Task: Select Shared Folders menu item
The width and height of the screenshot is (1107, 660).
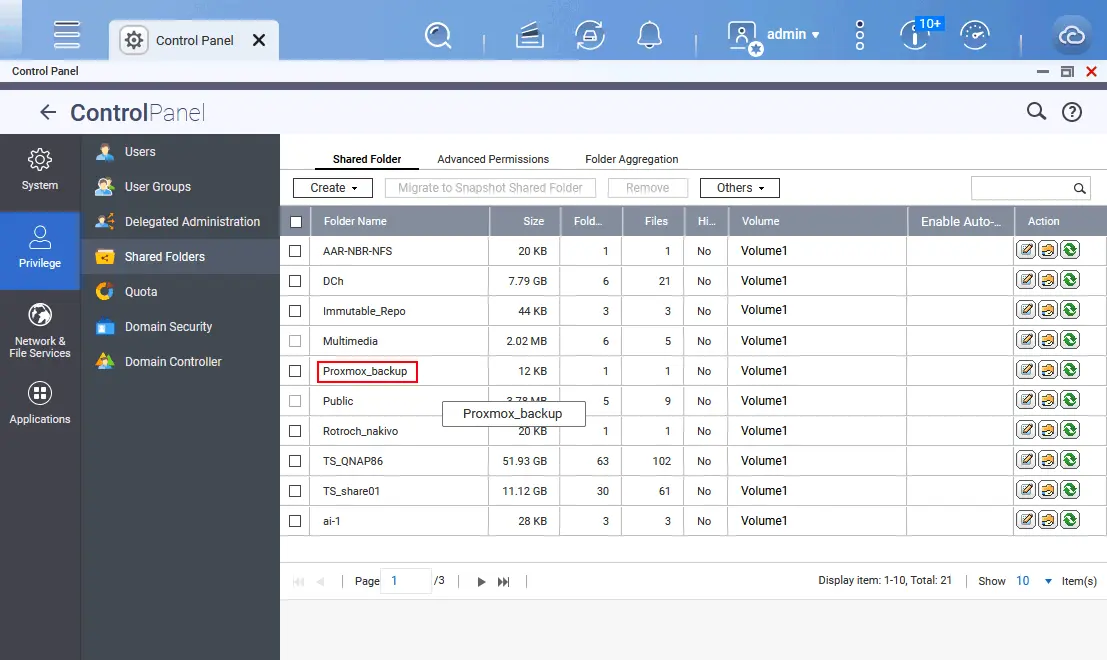Action: 180,256
